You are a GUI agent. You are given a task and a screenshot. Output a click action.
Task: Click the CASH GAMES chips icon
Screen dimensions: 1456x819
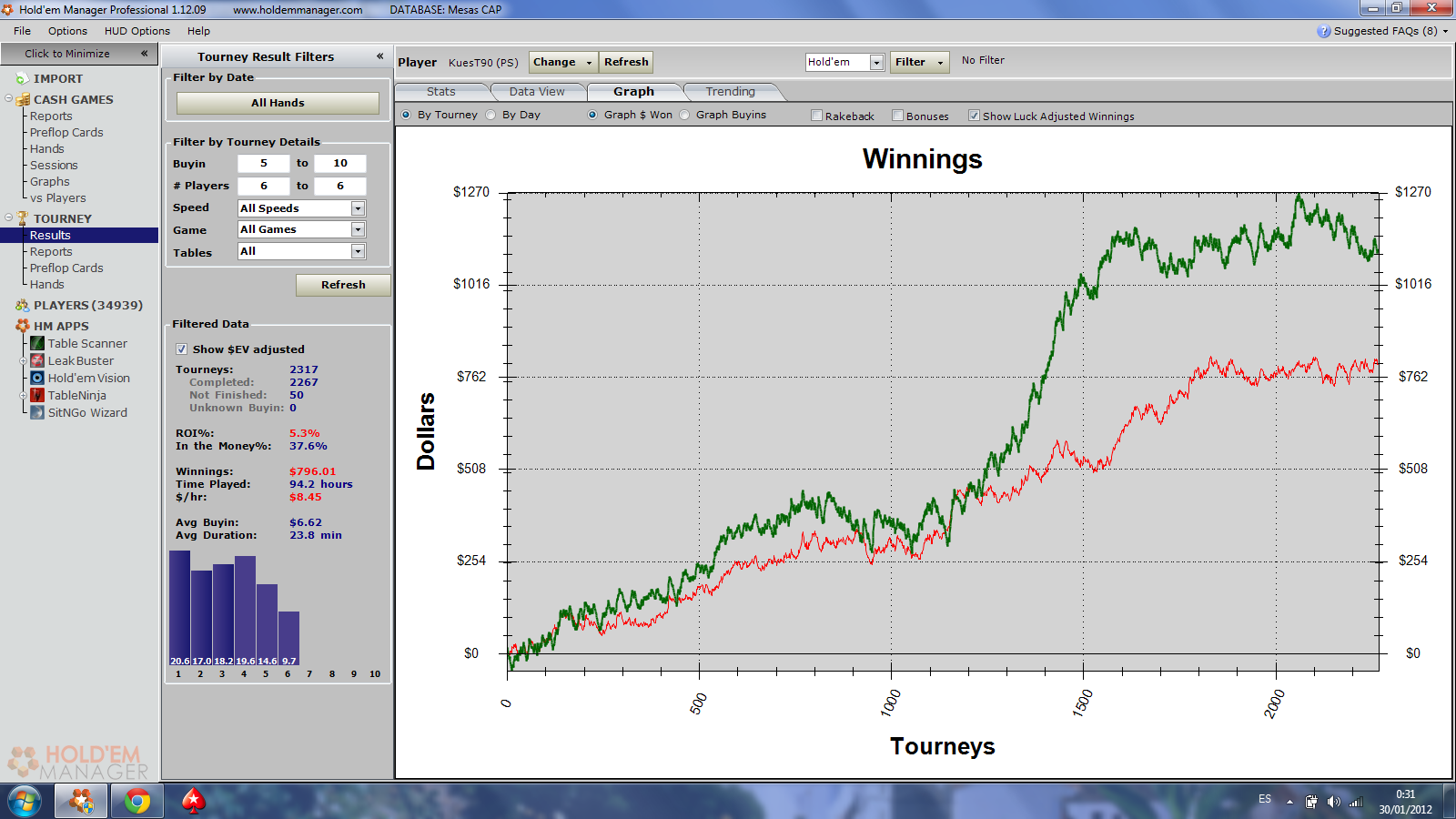point(24,99)
